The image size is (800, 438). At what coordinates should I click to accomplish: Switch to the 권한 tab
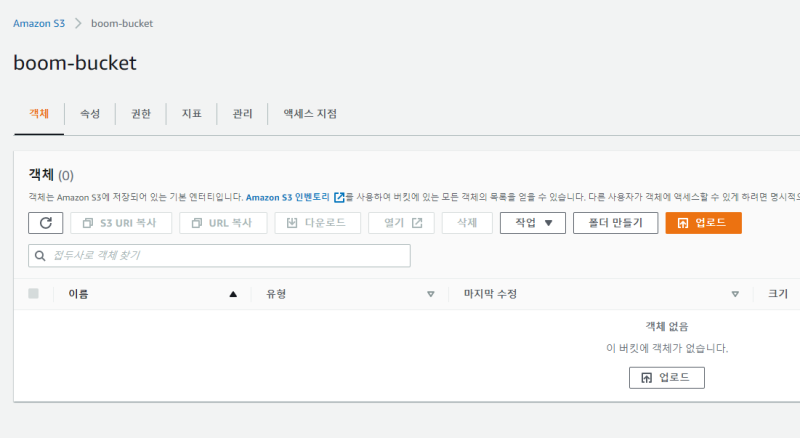tap(141, 113)
